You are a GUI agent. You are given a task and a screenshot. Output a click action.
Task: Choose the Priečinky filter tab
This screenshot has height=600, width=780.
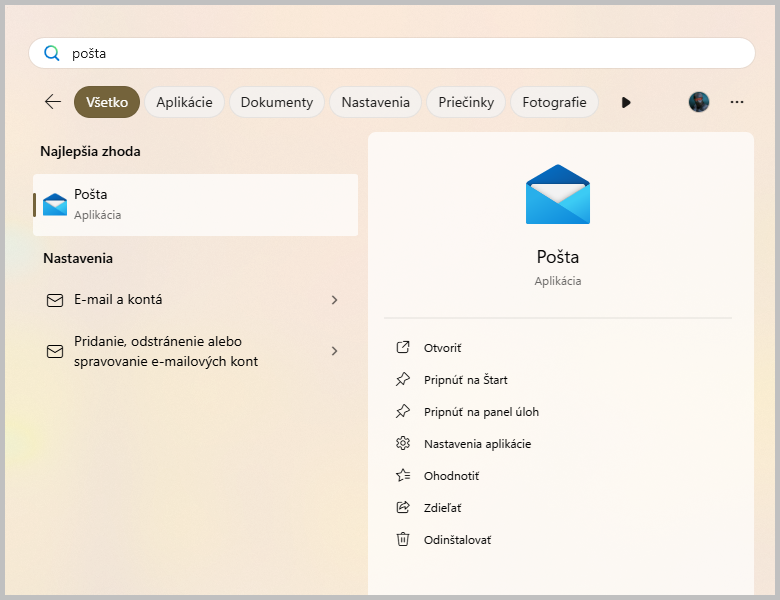[466, 102]
